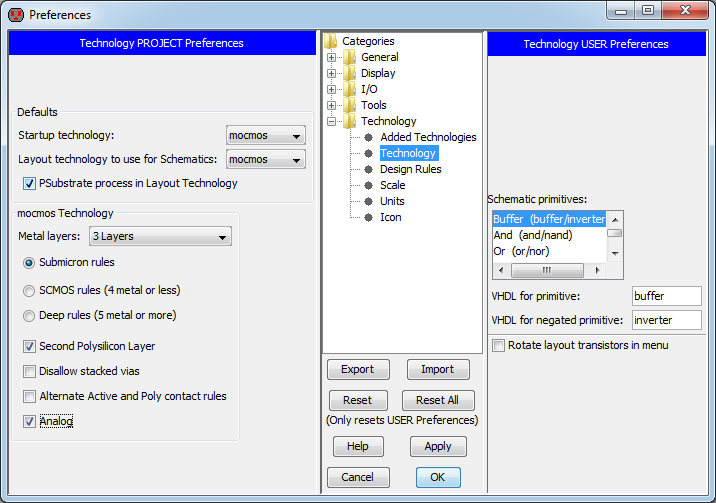Viewport: 716px width, 503px height.
Task: Click the General folder icon
Action: pyautogui.click(x=350, y=57)
